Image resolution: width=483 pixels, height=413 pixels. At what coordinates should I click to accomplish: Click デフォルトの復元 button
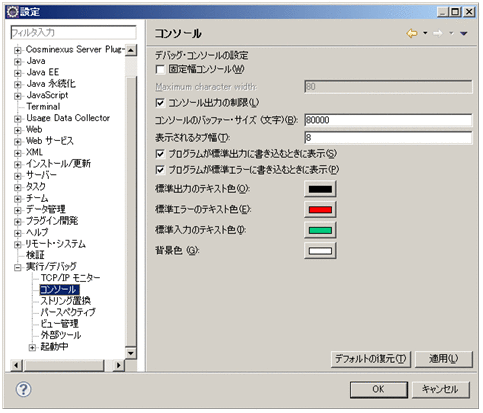371,359
